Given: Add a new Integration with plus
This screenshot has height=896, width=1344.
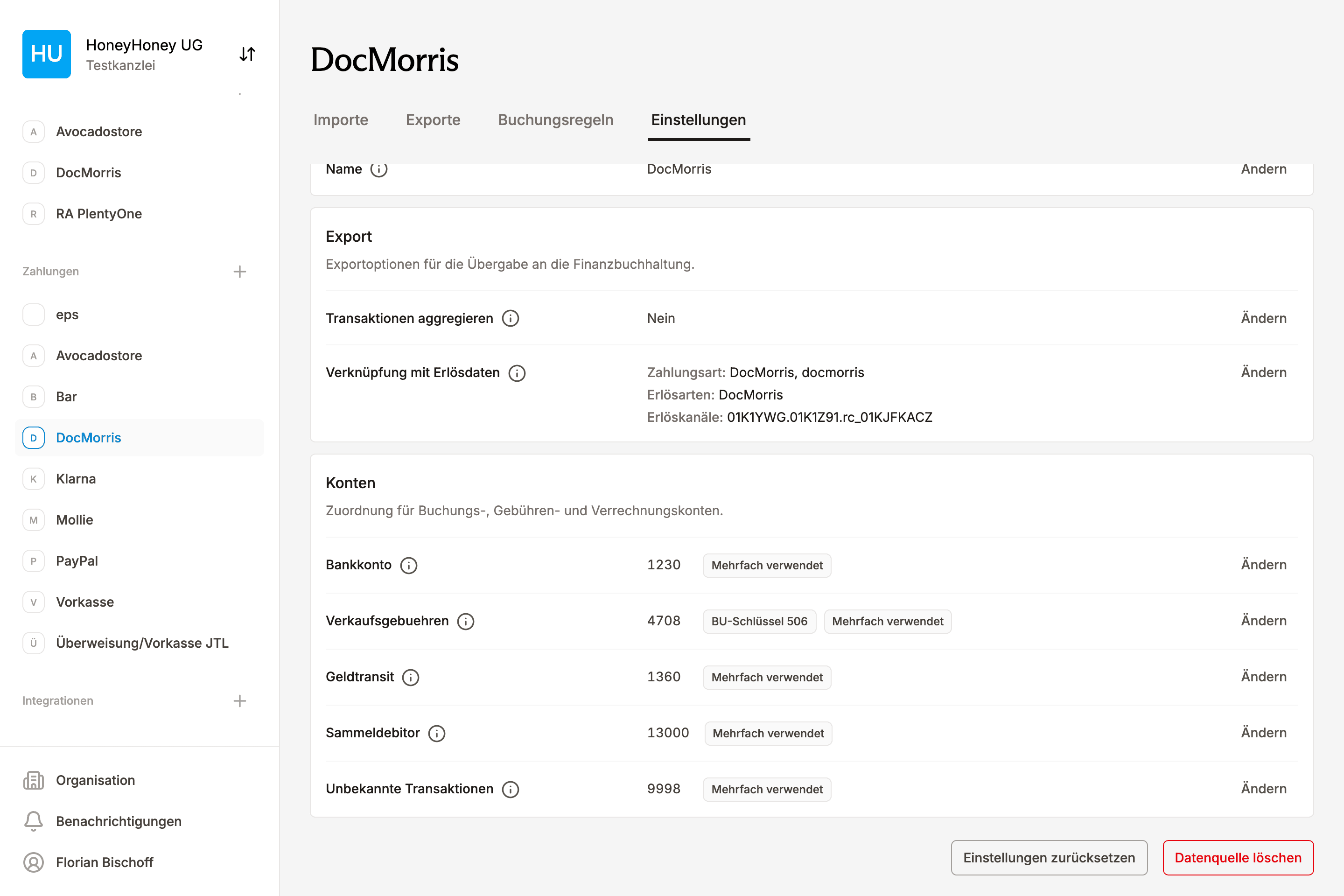Looking at the screenshot, I should pos(240,700).
